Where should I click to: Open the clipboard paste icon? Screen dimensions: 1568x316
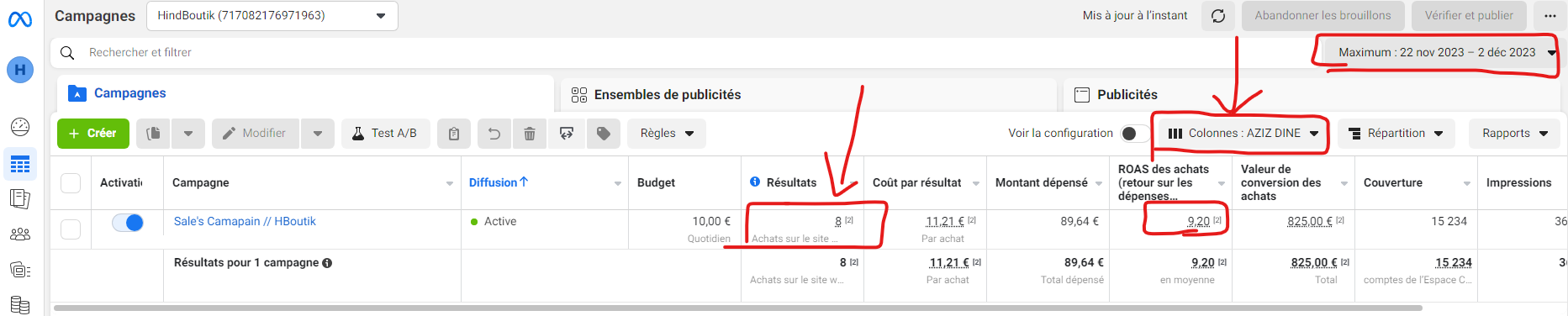click(x=454, y=134)
